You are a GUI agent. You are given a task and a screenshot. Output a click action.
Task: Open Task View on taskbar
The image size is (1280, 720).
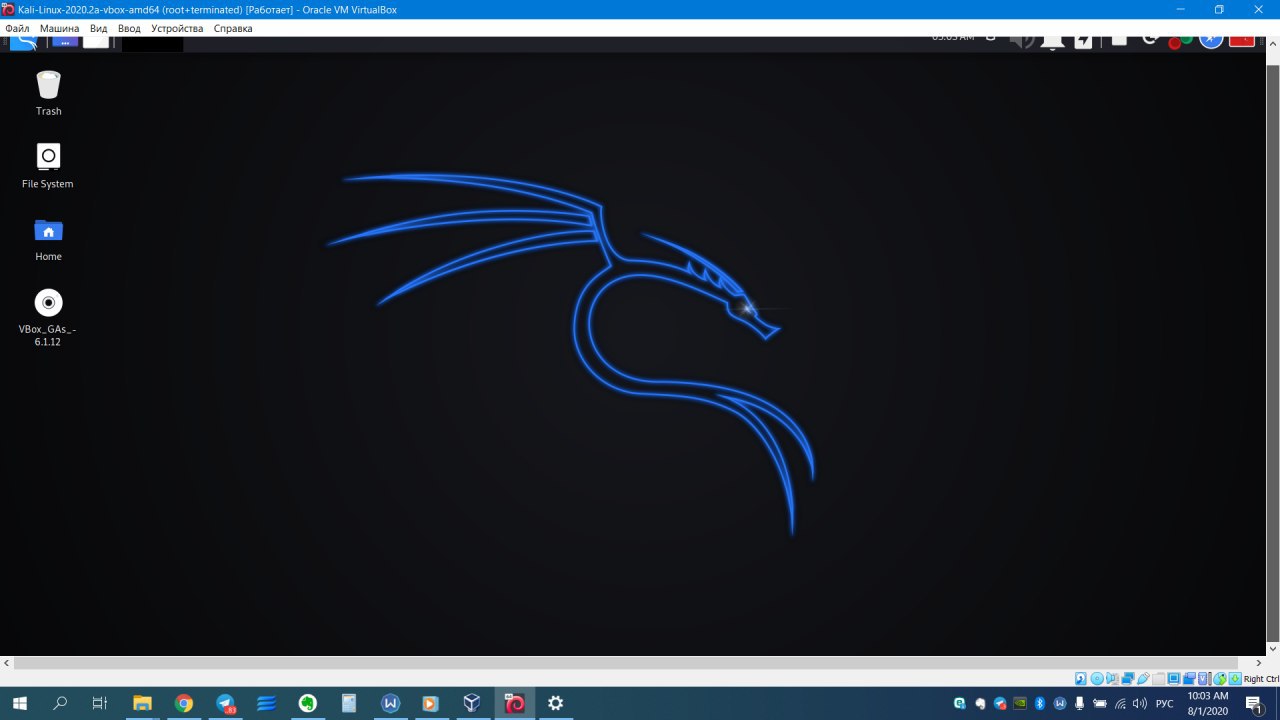[x=100, y=704]
